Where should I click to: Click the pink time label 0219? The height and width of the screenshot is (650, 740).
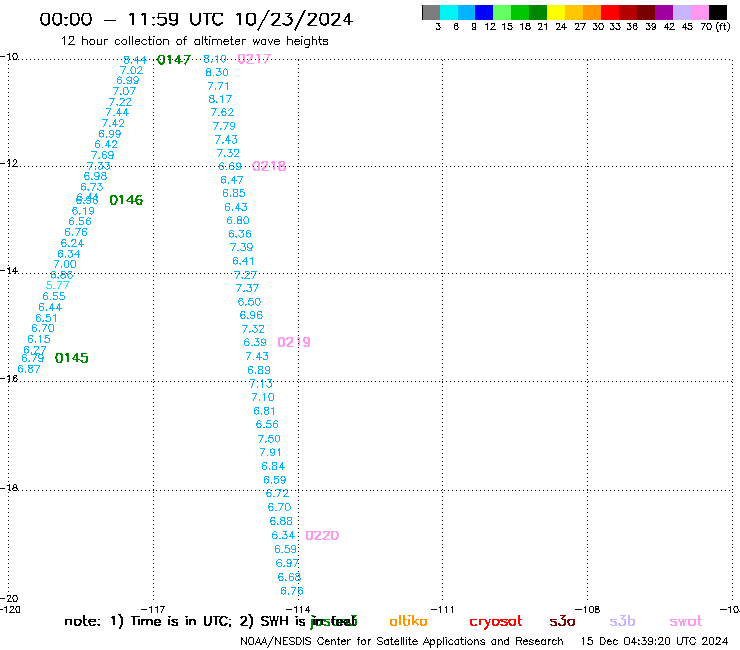[294, 342]
